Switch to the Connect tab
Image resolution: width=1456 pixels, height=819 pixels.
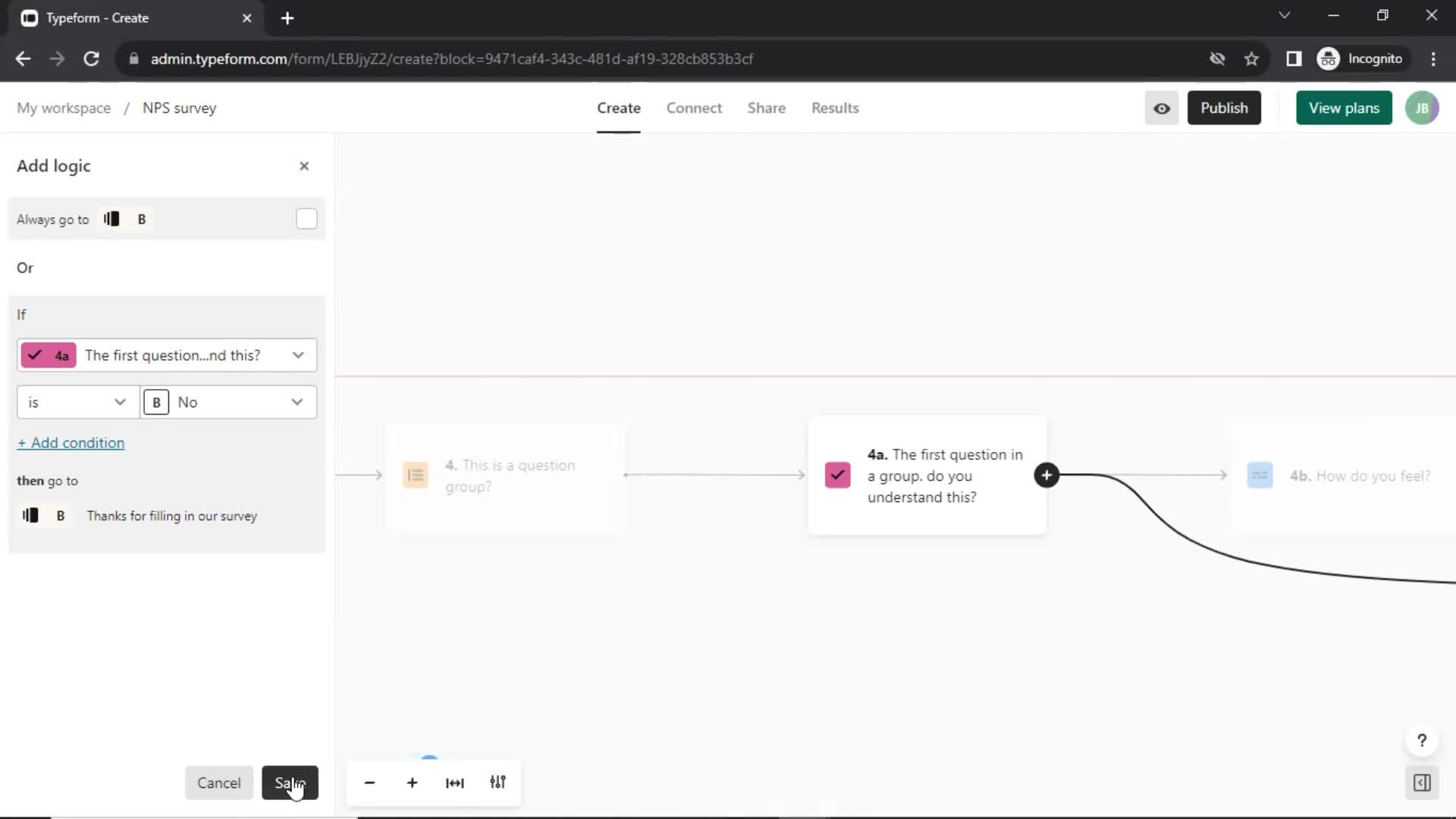pyautogui.click(x=694, y=108)
